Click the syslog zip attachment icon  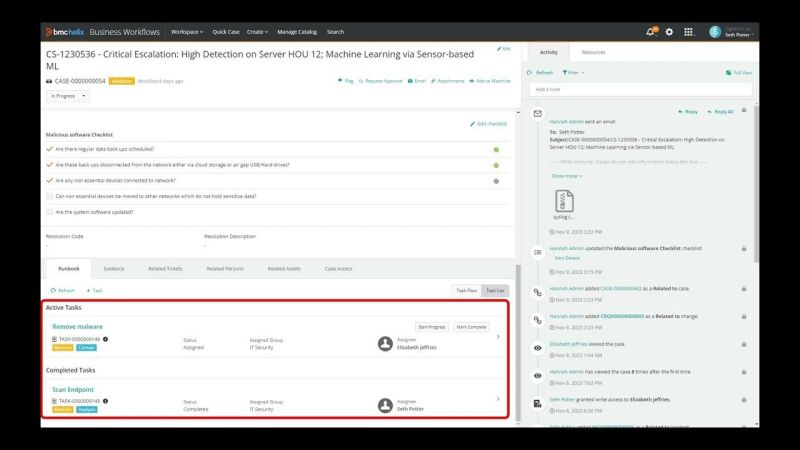click(564, 201)
